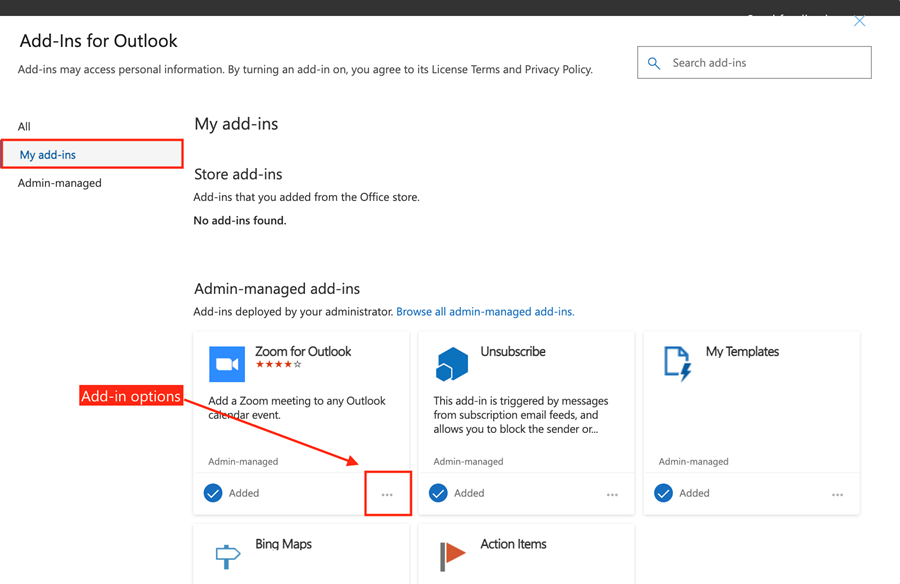Click the Store add-ins heading
Viewport: 900px width, 584px height.
[x=238, y=174]
